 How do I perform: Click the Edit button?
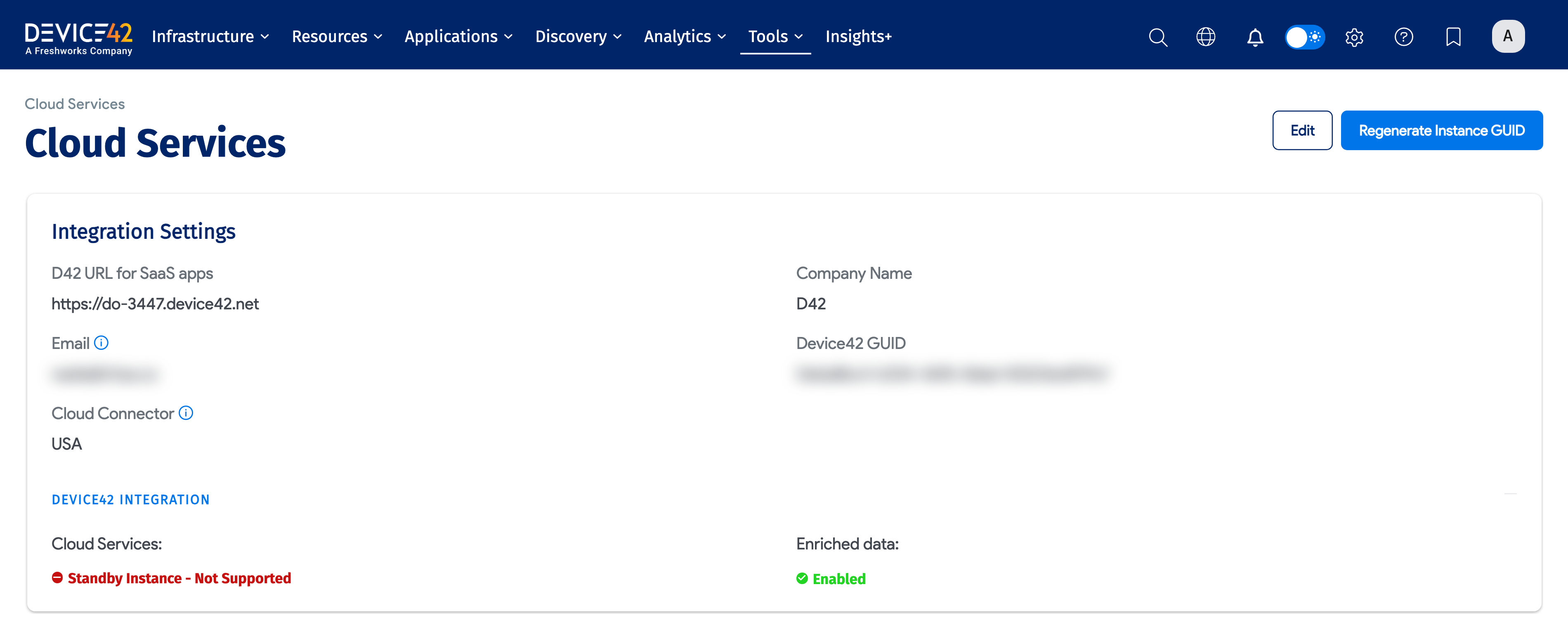[x=1302, y=130]
